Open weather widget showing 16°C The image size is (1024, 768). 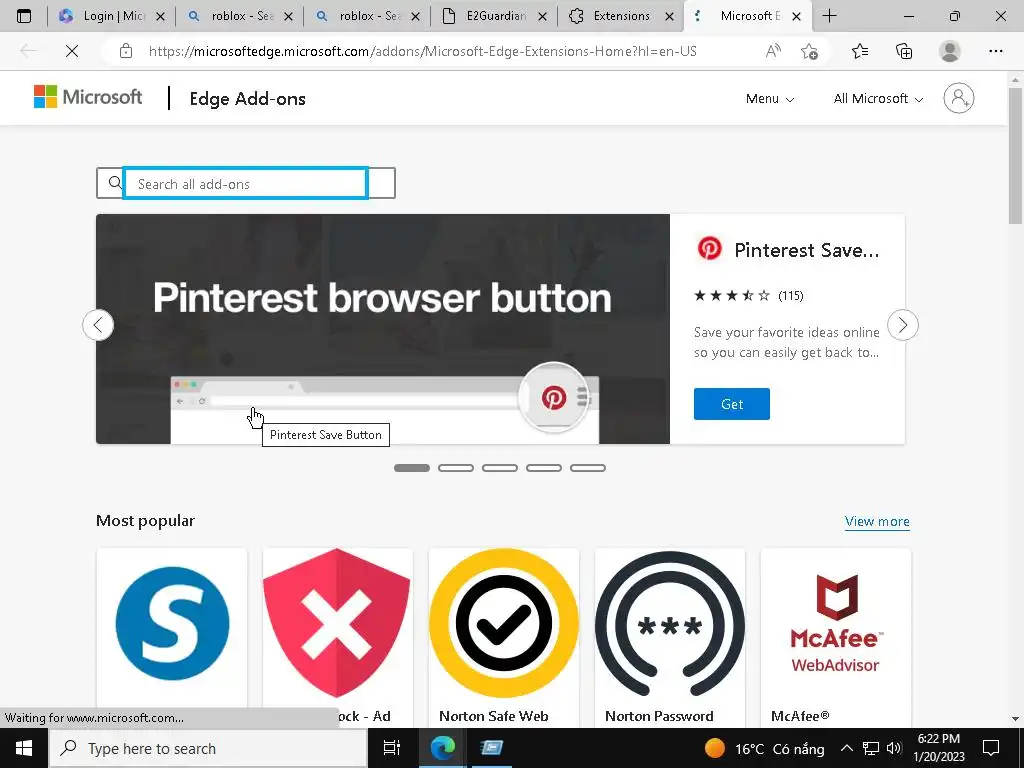[764, 748]
